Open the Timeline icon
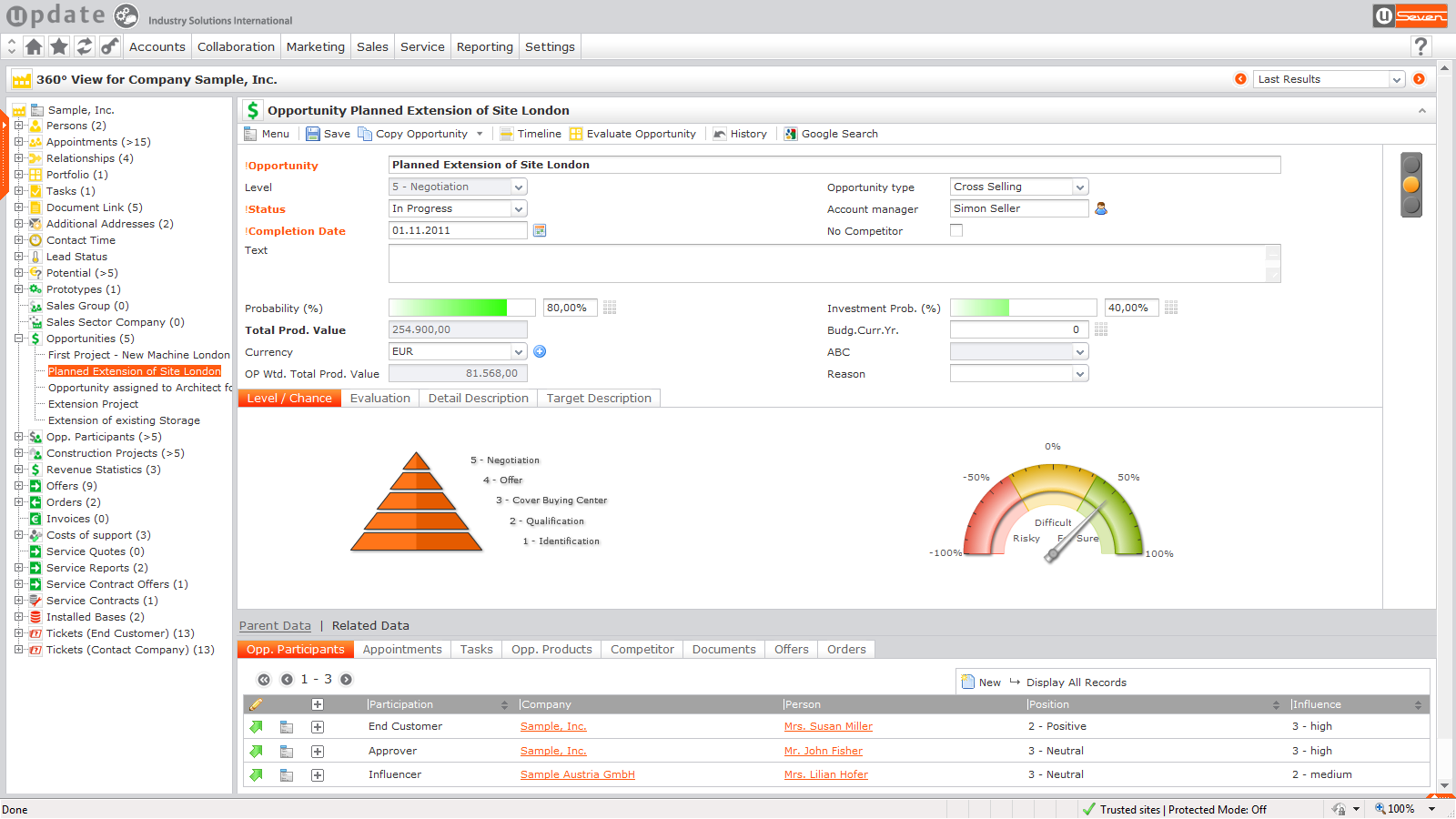This screenshot has width=1456, height=819. [x=507, y=134]
